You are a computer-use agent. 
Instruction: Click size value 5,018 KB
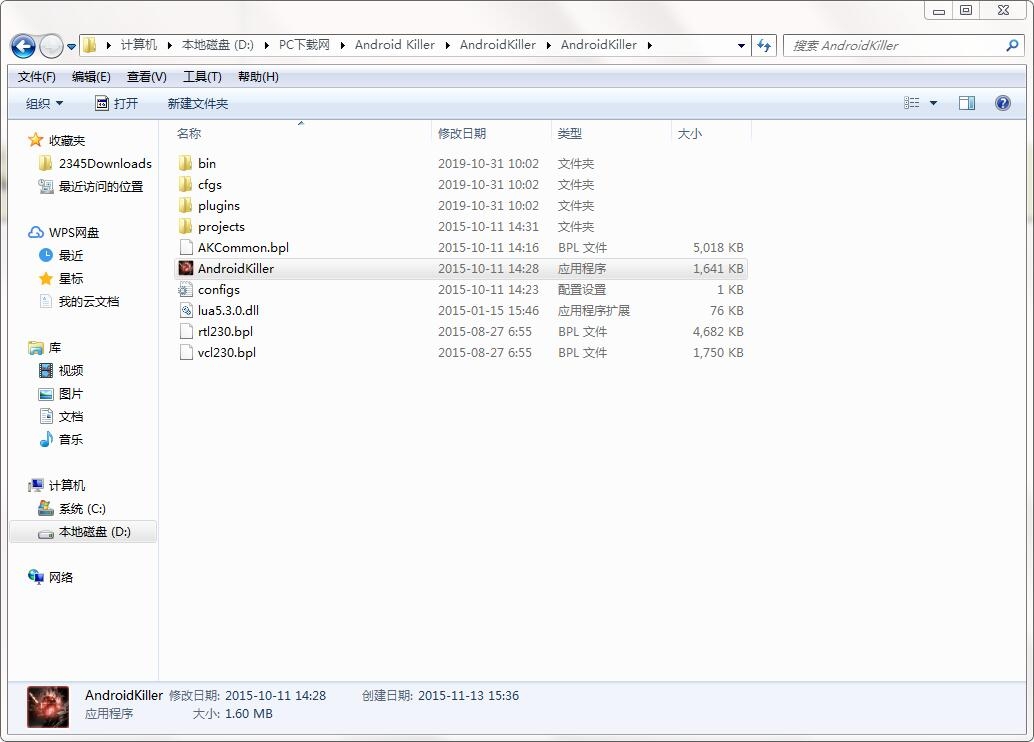click(718, 247)
